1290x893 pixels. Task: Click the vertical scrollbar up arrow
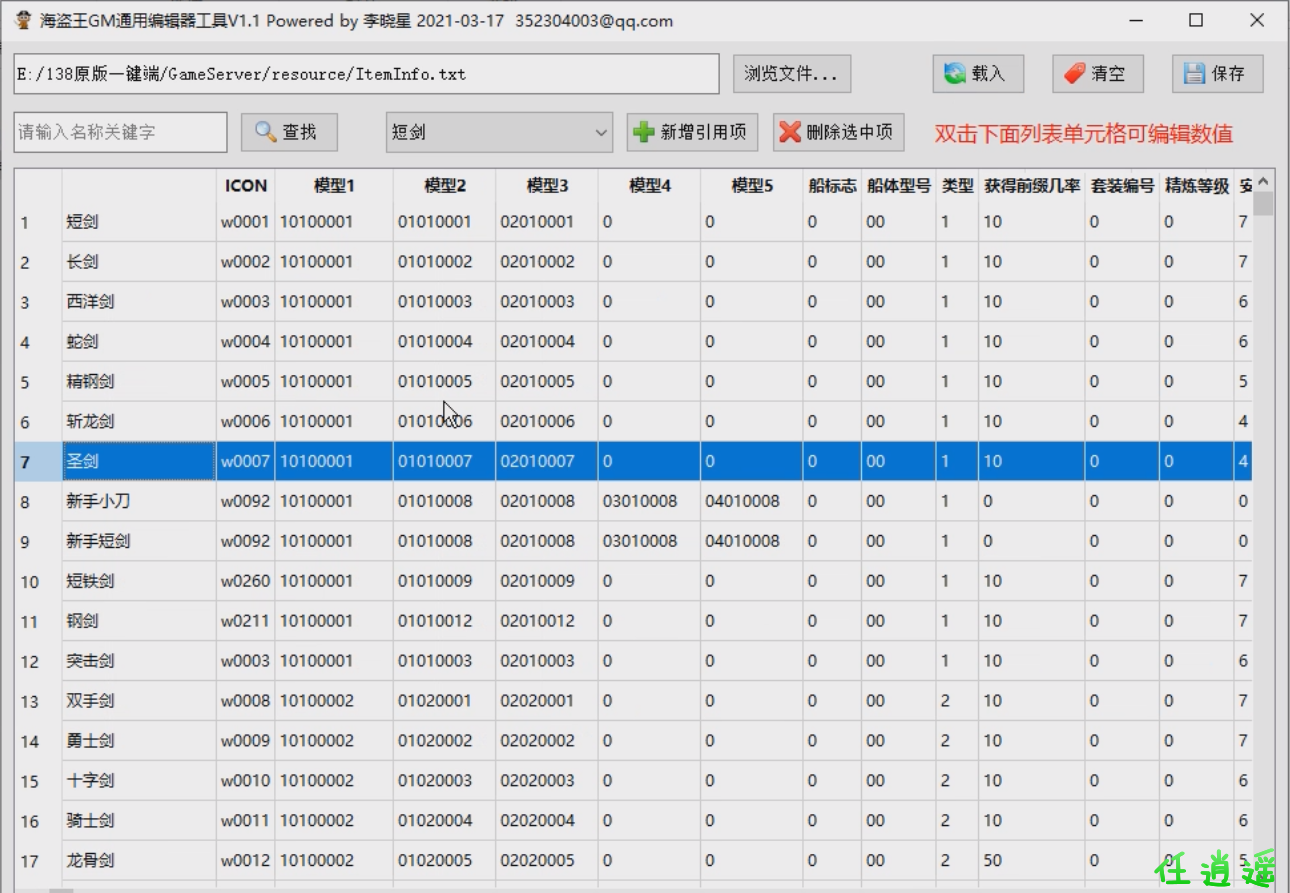coord(1263,181)
